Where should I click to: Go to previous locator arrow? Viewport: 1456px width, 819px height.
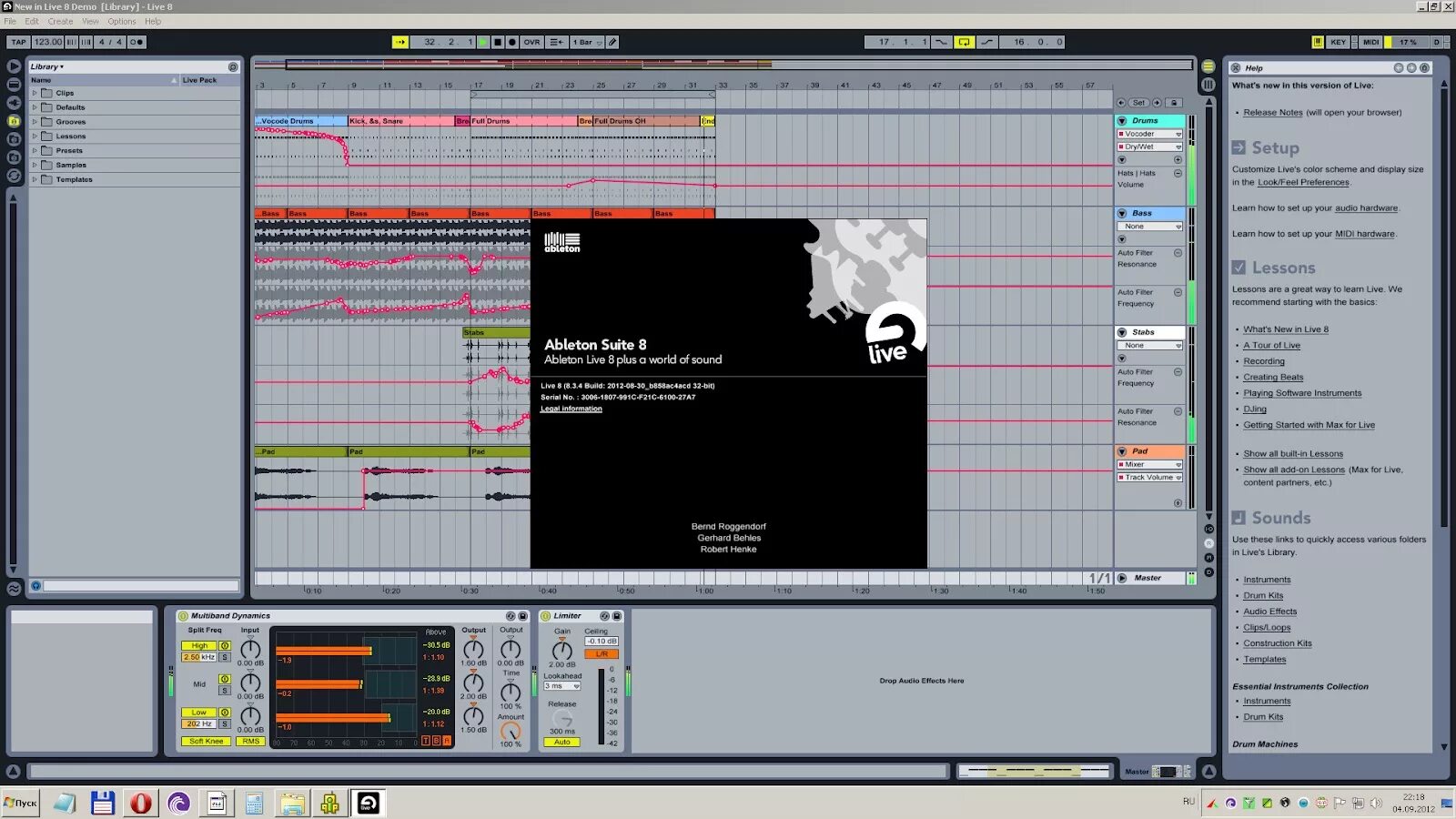1121,103
